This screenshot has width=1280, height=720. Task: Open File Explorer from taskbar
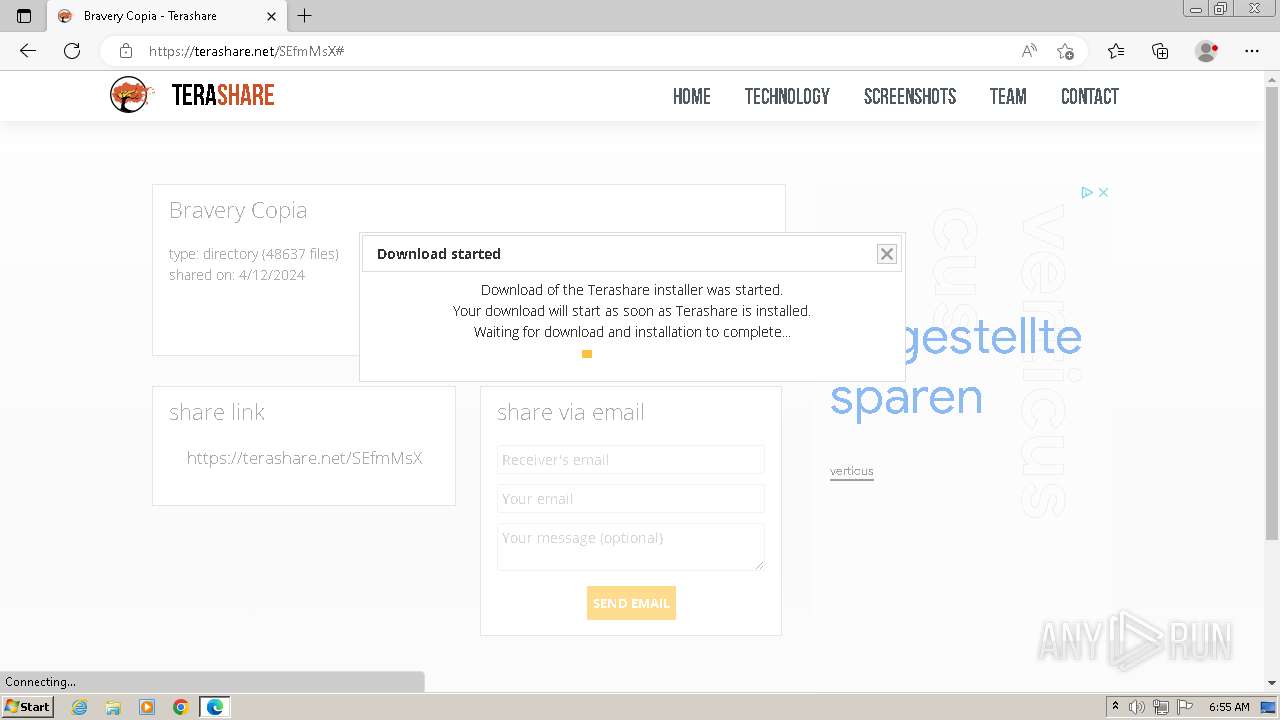coord(113,707)
